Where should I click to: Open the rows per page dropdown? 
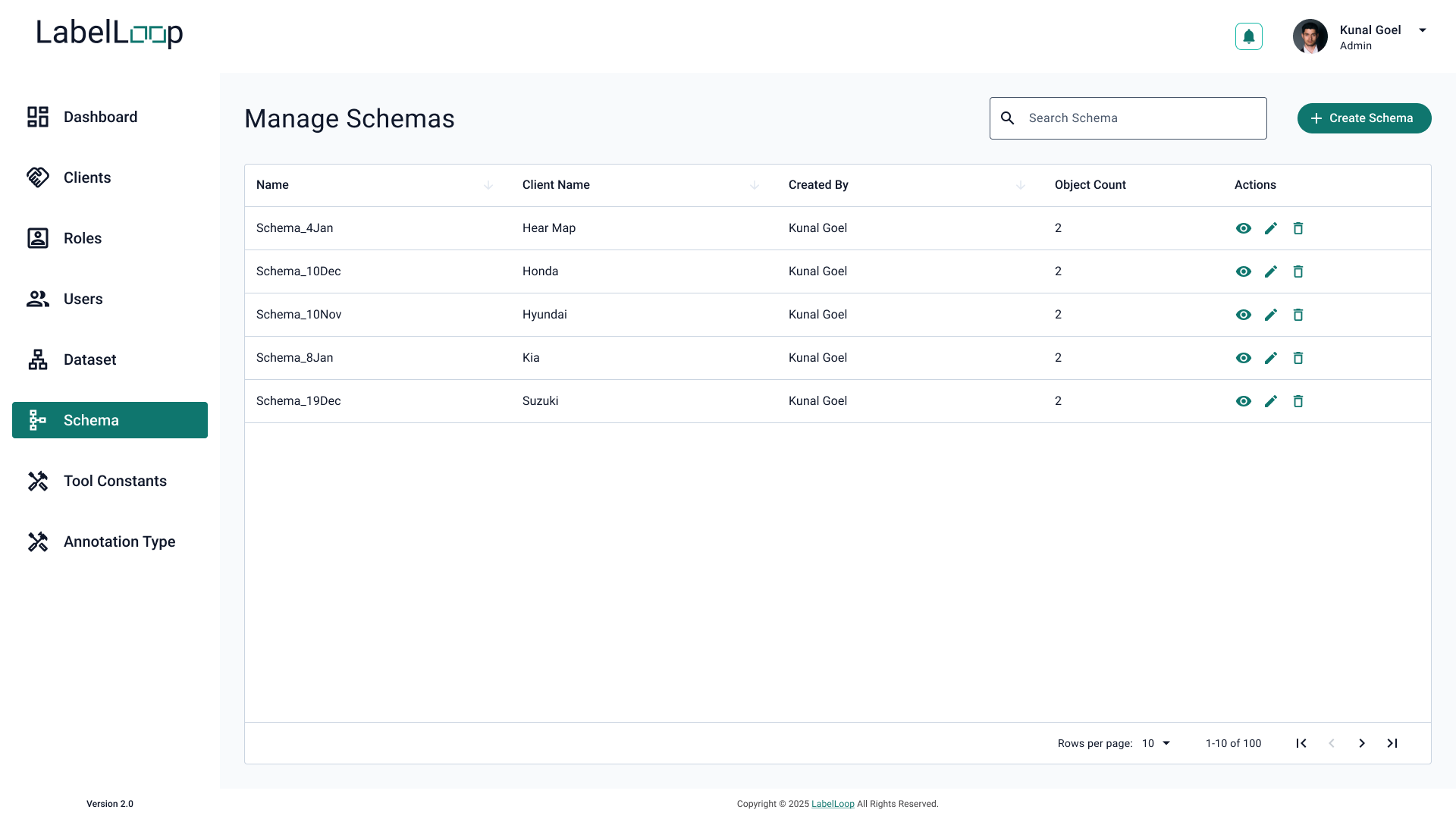click(1156, 743)
